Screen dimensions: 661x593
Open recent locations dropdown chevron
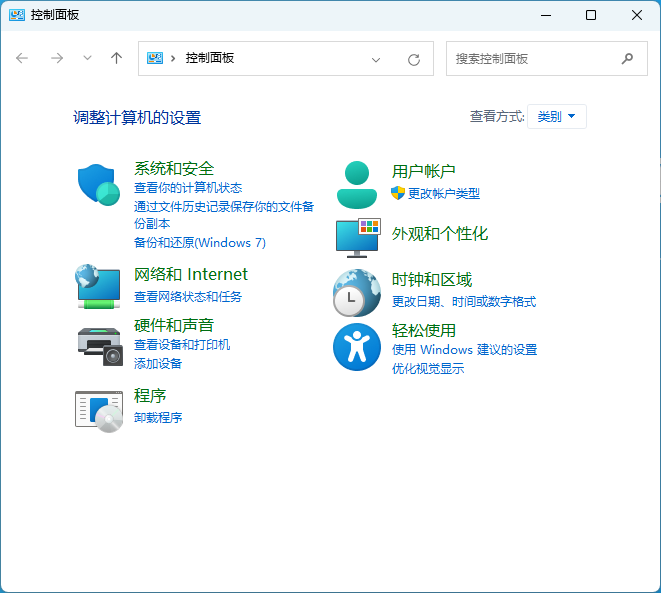[x=87, y=58]
